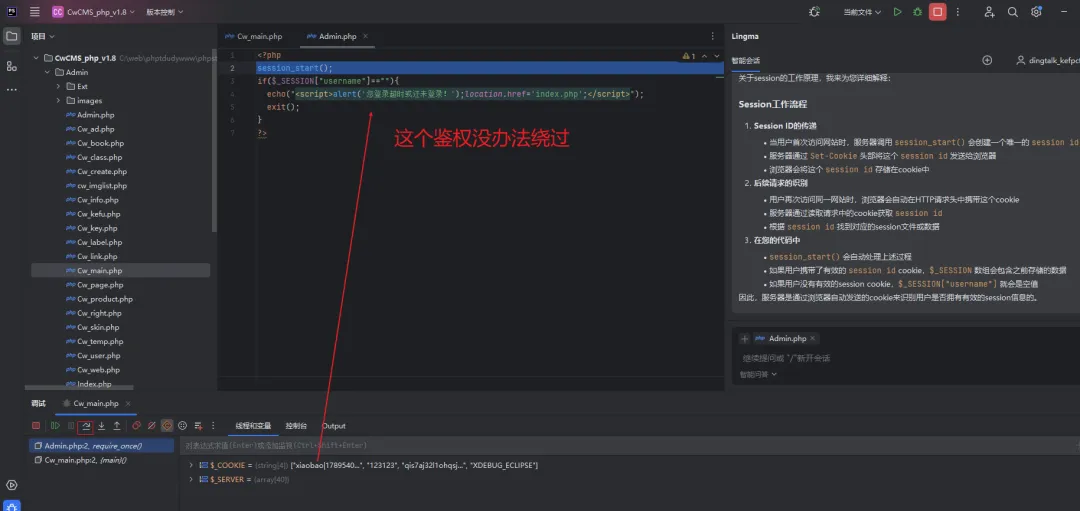Run the current file with green play icon
This screenshot has height=511, width=1080.
pos(897,12)
